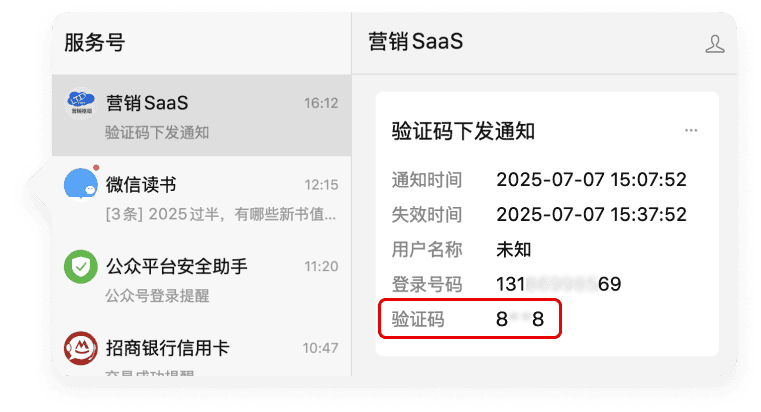Screen dimensions: 761x412
Task: Open the profile icon beside 营销SaaS title
Action: [x=714, y=43]
